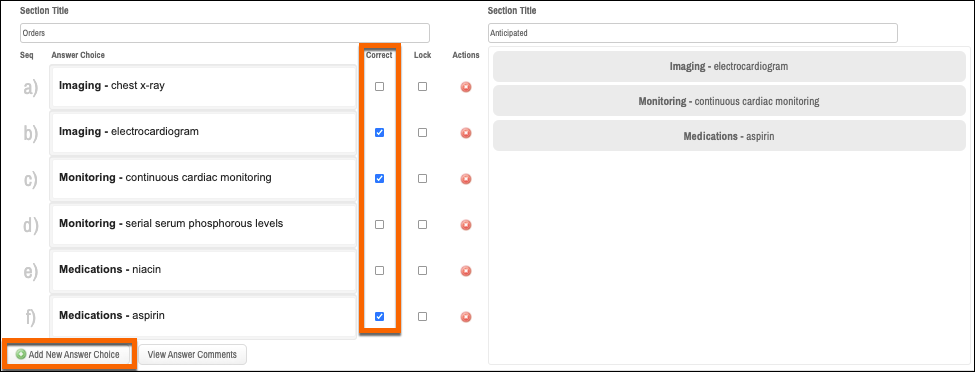The height and width of the screenshot is (372, 975).
Task: Mark chest x-ray as correct
Action: [x=379, y=87]
